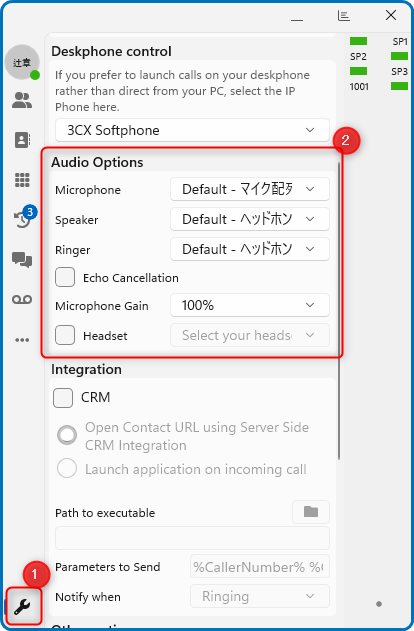Image resolution: width=414 pixels, height=631 pixels.
Task: Click the settings panel vertical scrollbar
Action: point(339,310)
